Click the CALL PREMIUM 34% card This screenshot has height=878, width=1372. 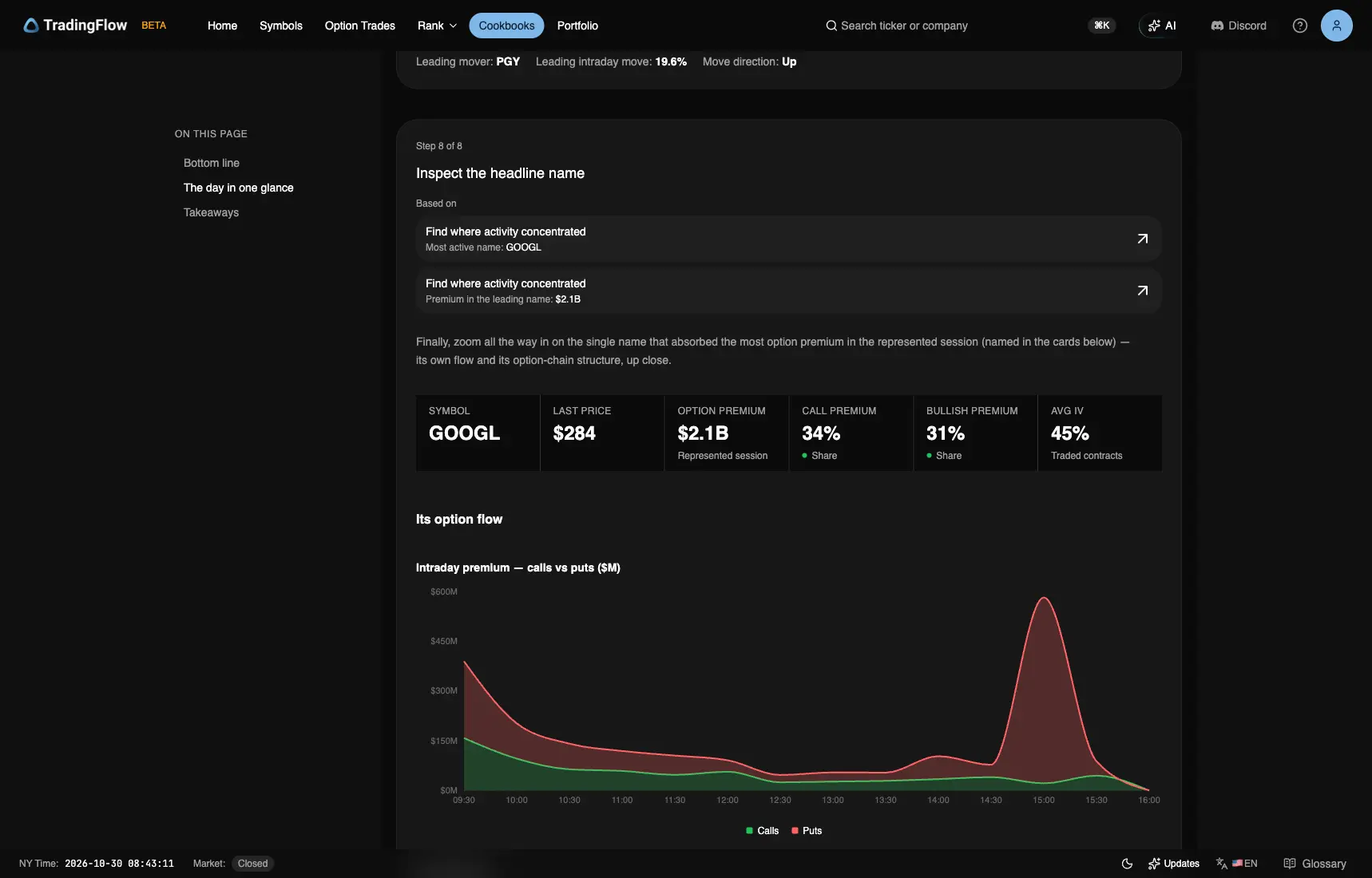click(851, 433)
